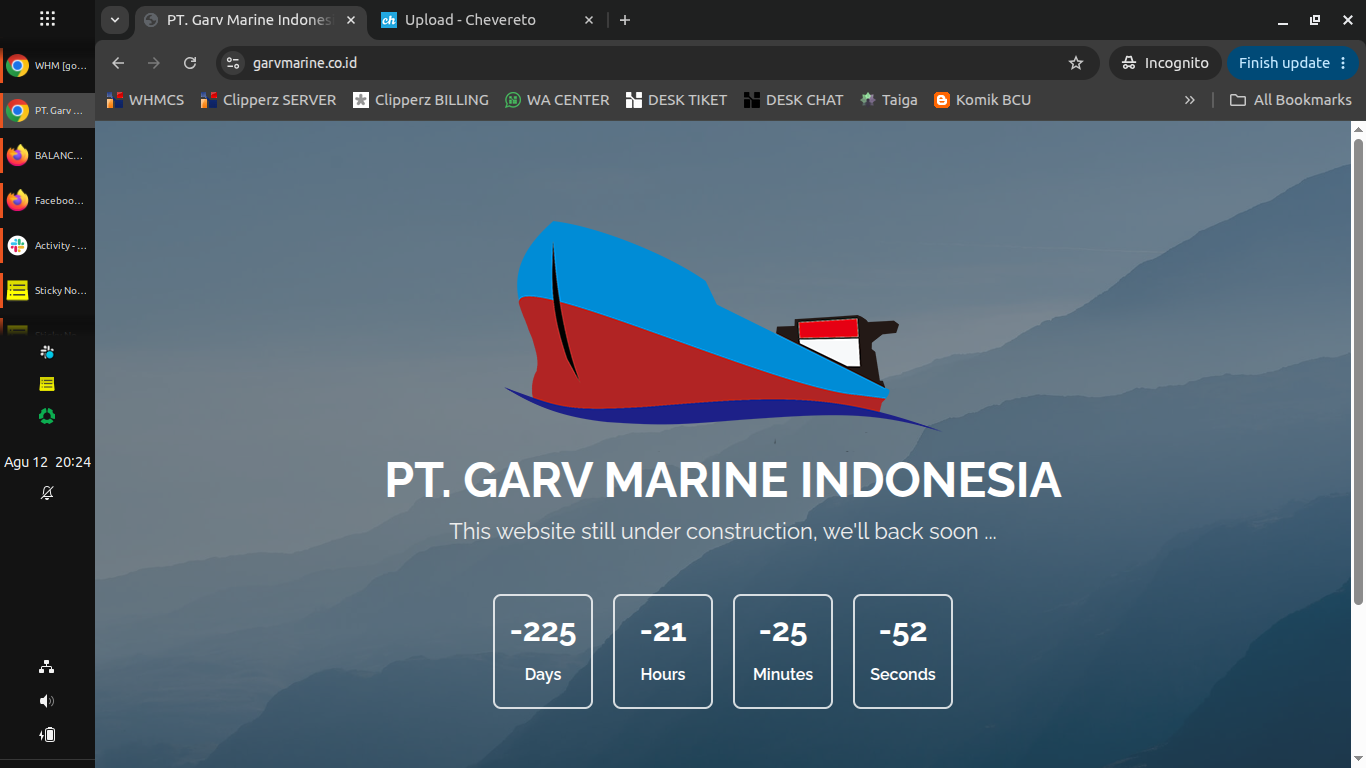Close the Chrome browser window
The height and width of the screenshot is (768, 1366).
tap(1347, 20)
